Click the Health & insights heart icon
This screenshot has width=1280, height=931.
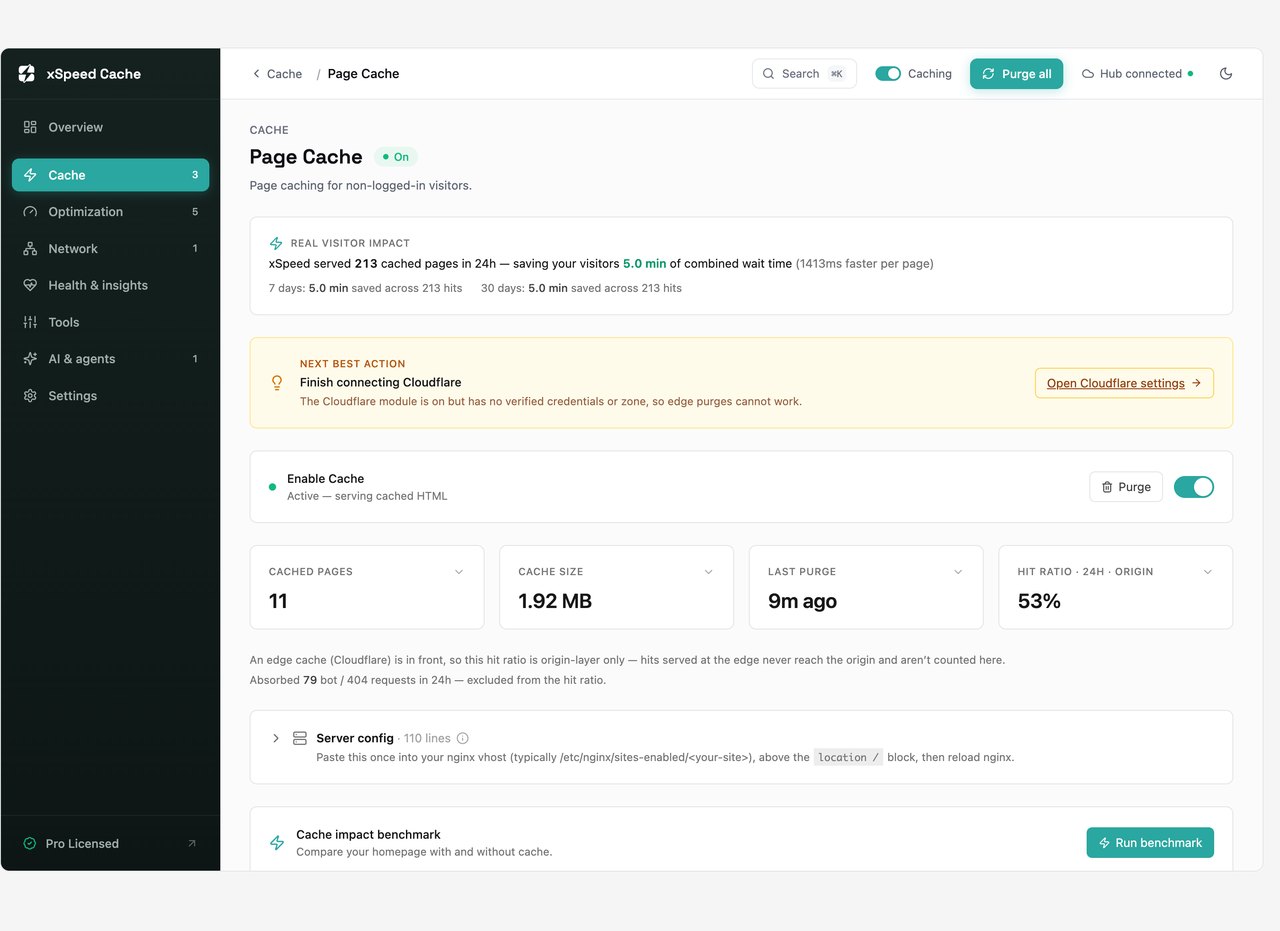point(30,285)
